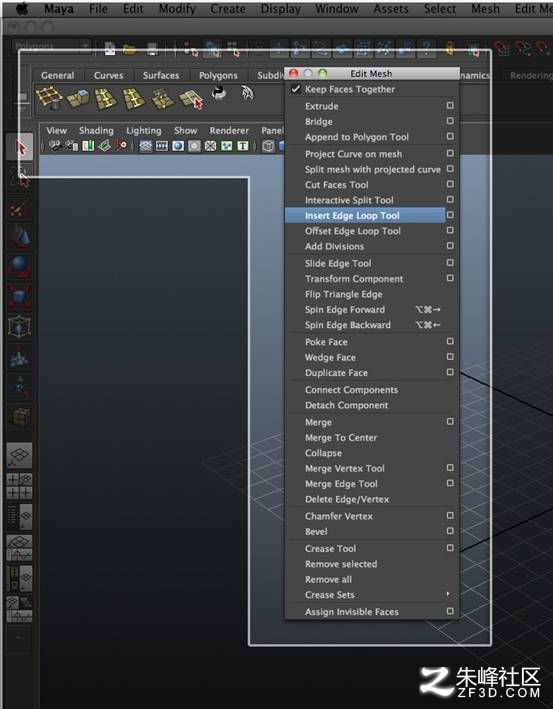Image resolution: width=553 pixels, height=709 pixels.
Task: Open the Polygons shelf tab
Action: [x=218, y=76]
